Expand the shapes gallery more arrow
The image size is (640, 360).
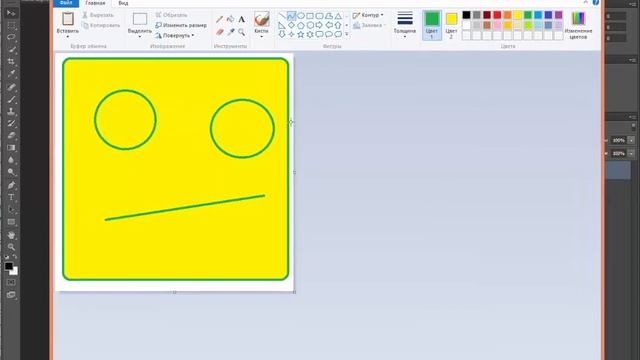(x=347, y=35)
